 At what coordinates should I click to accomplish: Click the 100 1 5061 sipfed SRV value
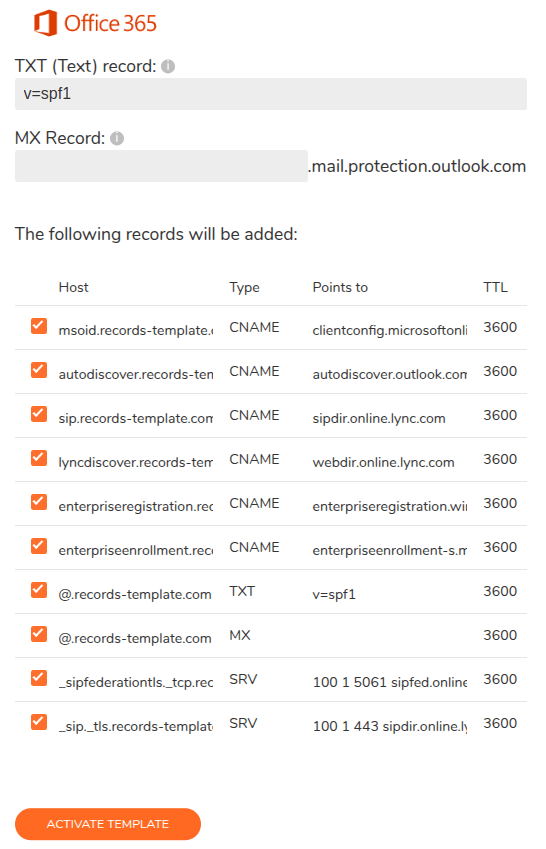click(389, 682)
